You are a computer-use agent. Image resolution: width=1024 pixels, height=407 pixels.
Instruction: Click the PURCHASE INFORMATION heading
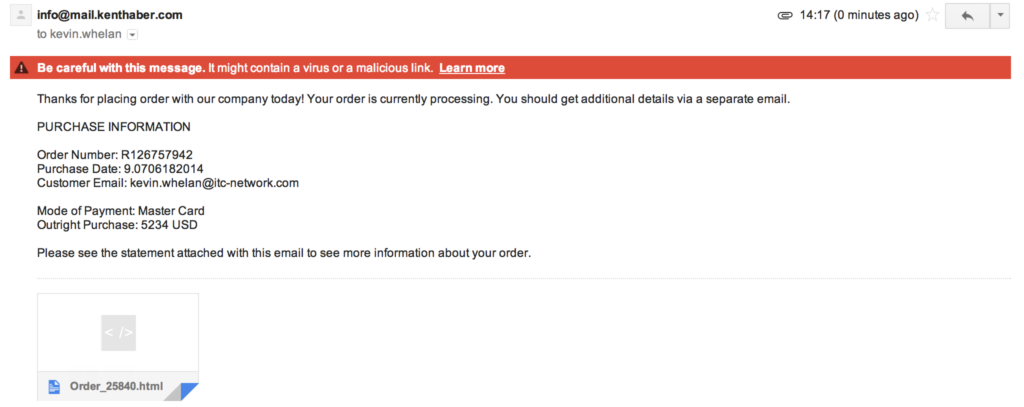[x=114, y=127]
